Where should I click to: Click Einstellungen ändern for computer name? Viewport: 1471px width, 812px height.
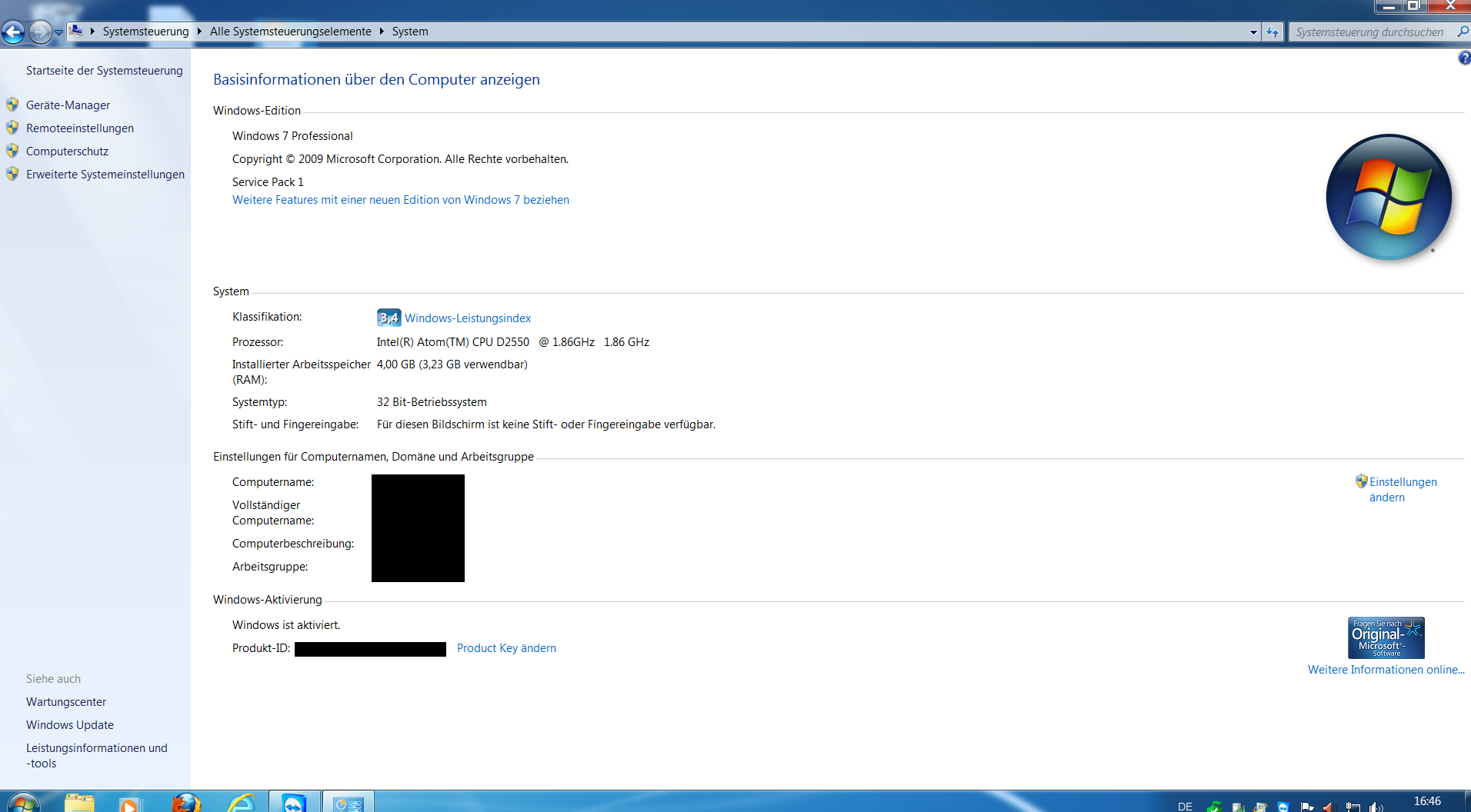[x=1402, y=489]
